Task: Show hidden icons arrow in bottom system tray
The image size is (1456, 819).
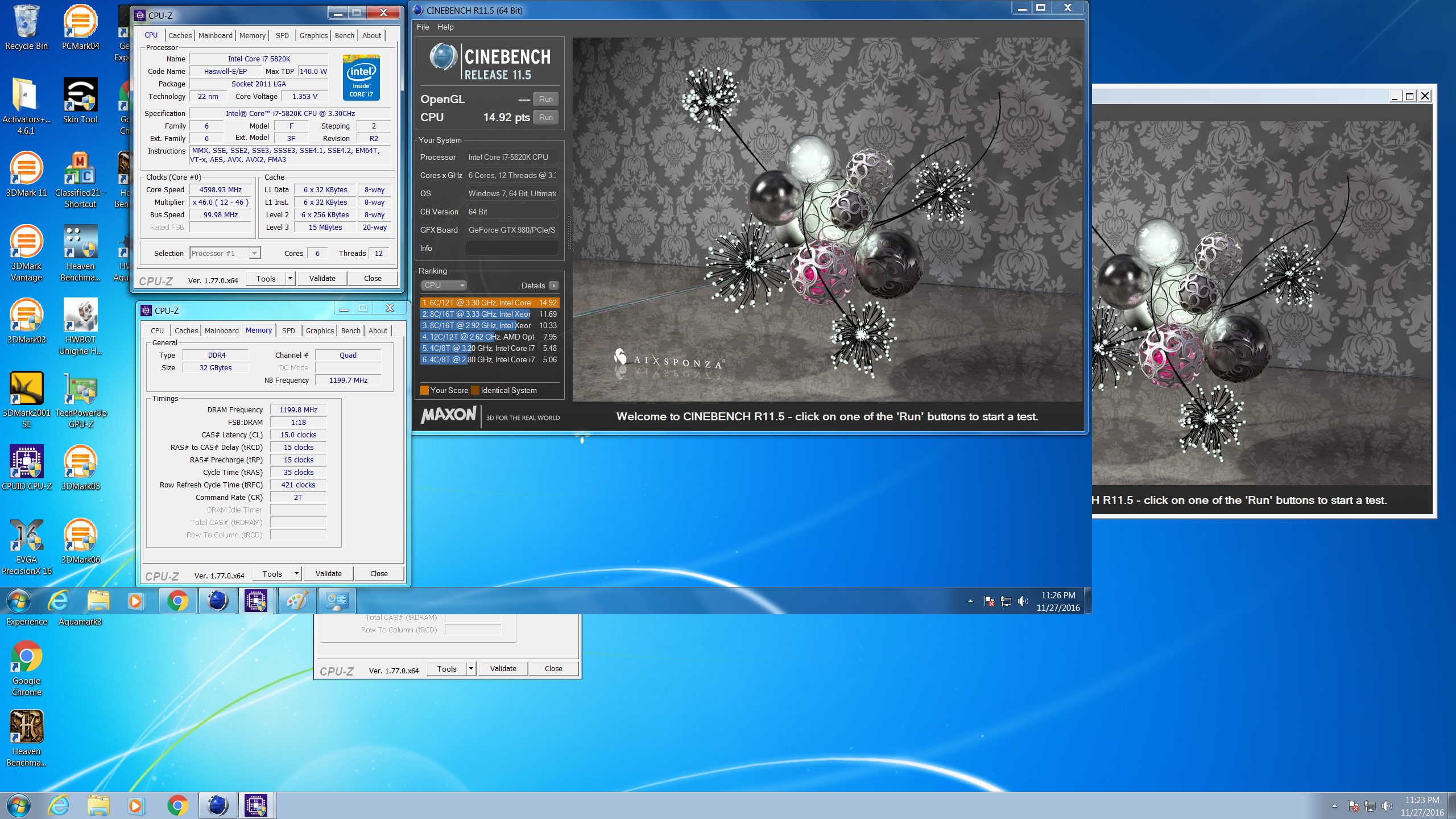Action: pos(1334,806)
